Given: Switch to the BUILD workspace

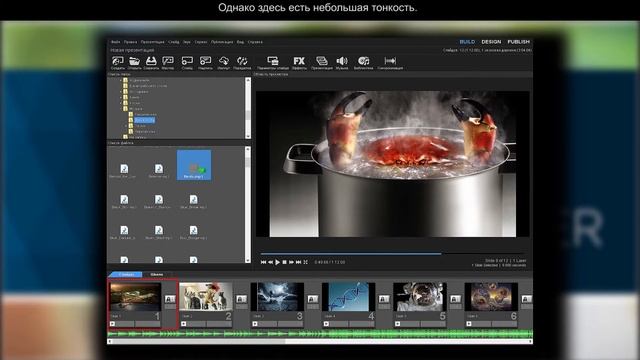Looking at the screenshot, I should point(467,42).
